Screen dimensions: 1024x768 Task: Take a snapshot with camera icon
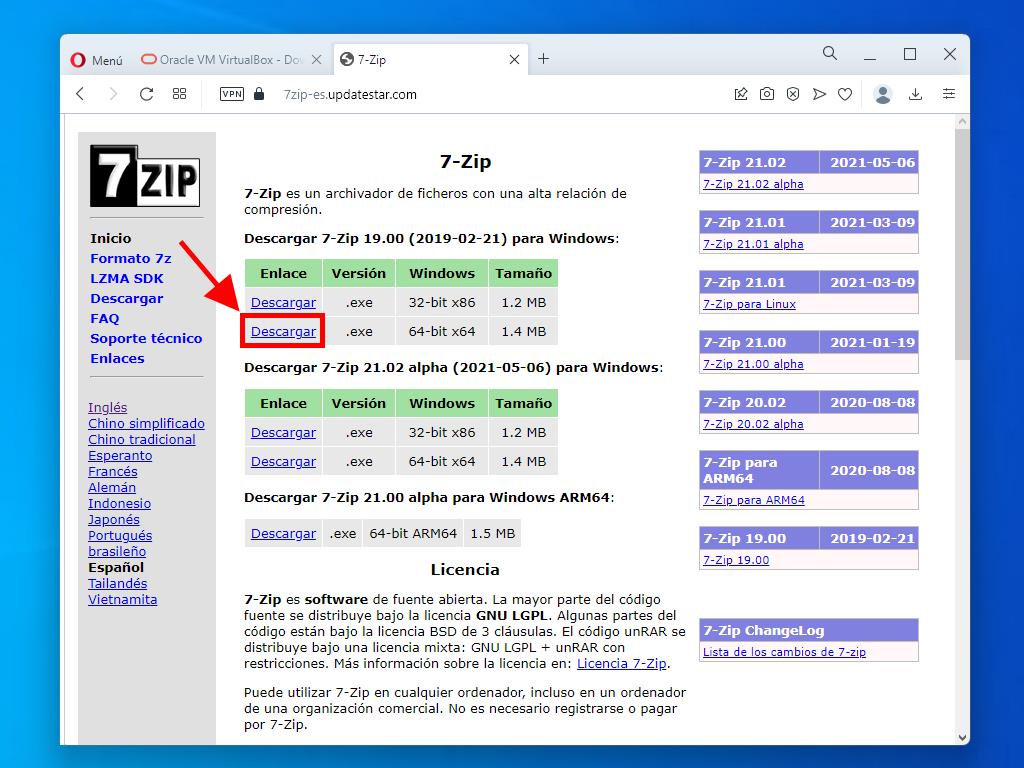pyautogui.click(x=767, y=95)
